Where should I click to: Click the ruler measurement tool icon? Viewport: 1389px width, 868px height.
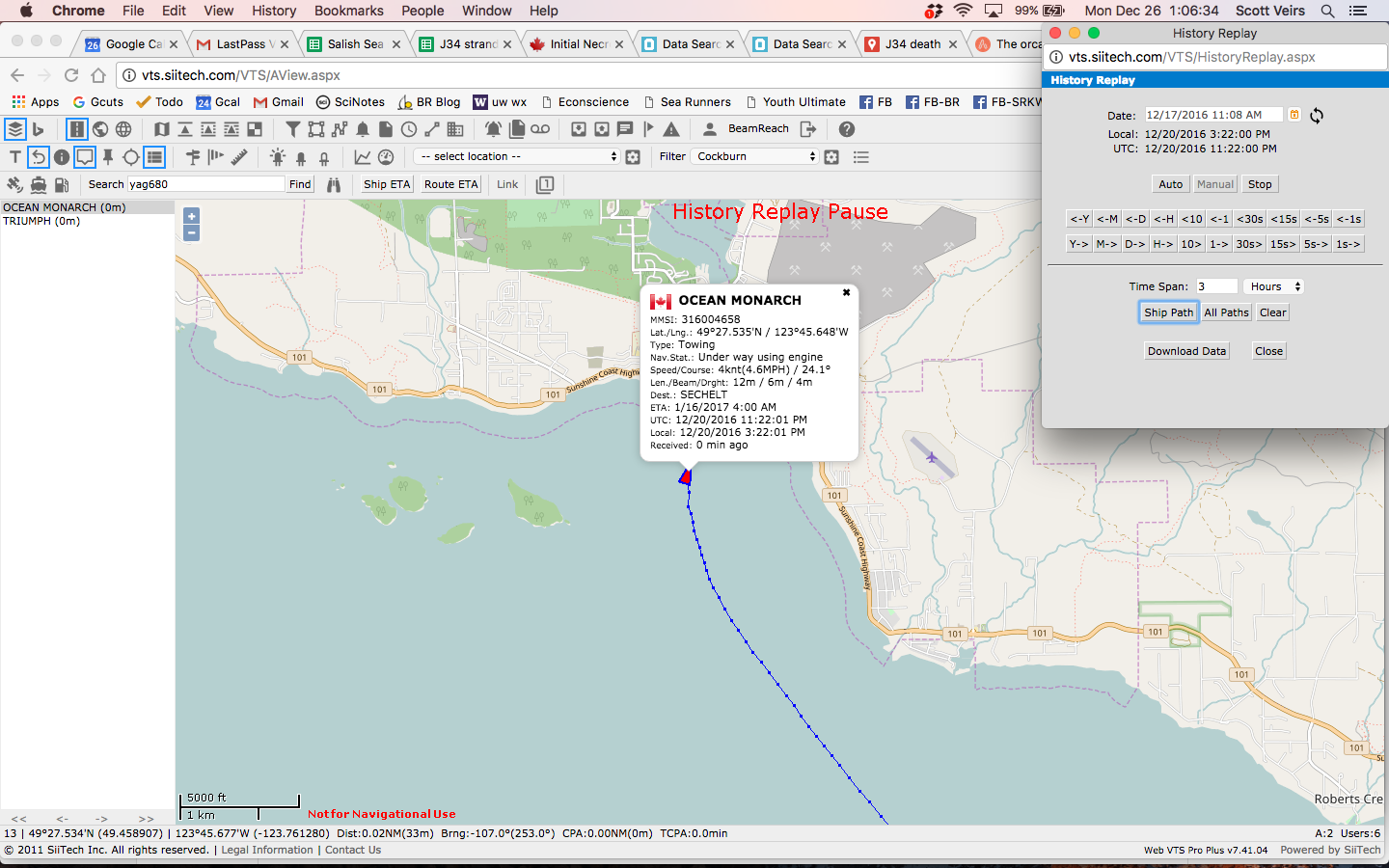(239, 157)
